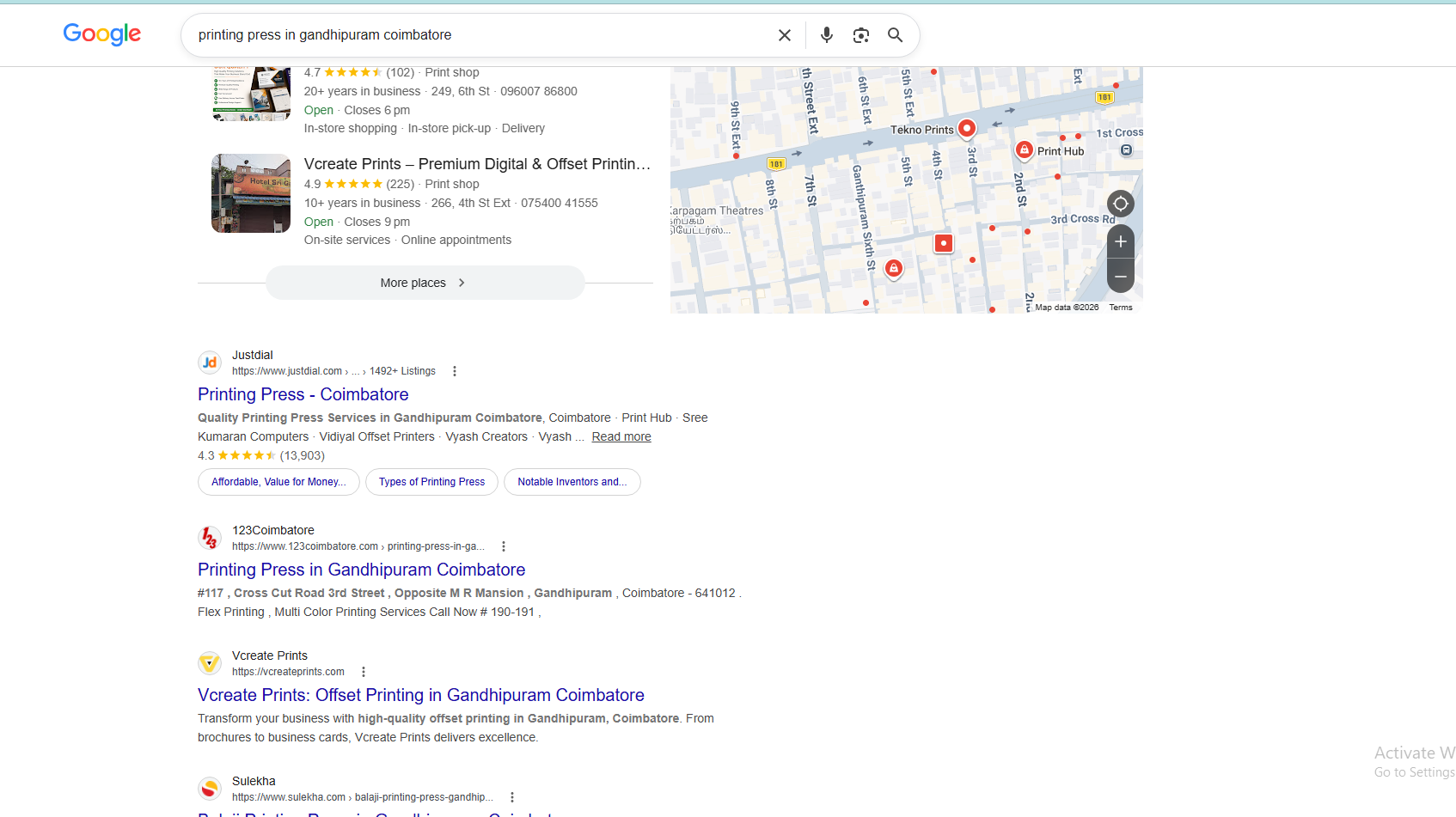Zoom out on the map
The height and width of the screenshot is (817, 1456).
point(1121,277)
